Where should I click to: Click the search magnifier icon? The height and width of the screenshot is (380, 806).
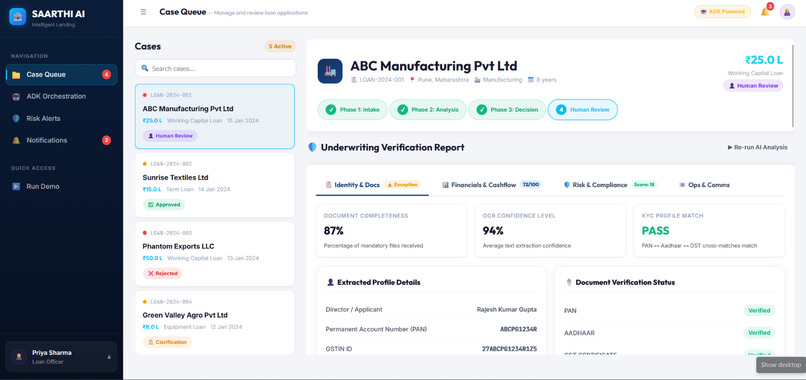click(x=145, y=68)
